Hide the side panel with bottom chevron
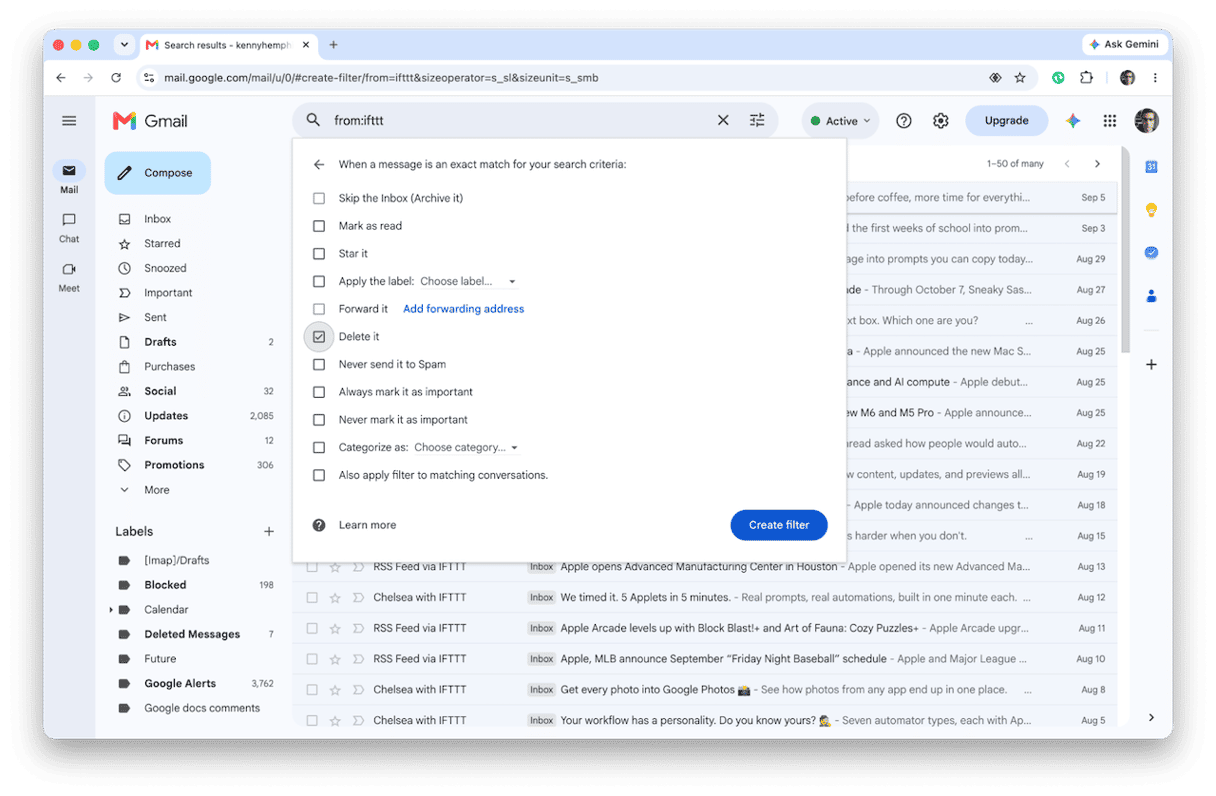 tap(1151, 717)
